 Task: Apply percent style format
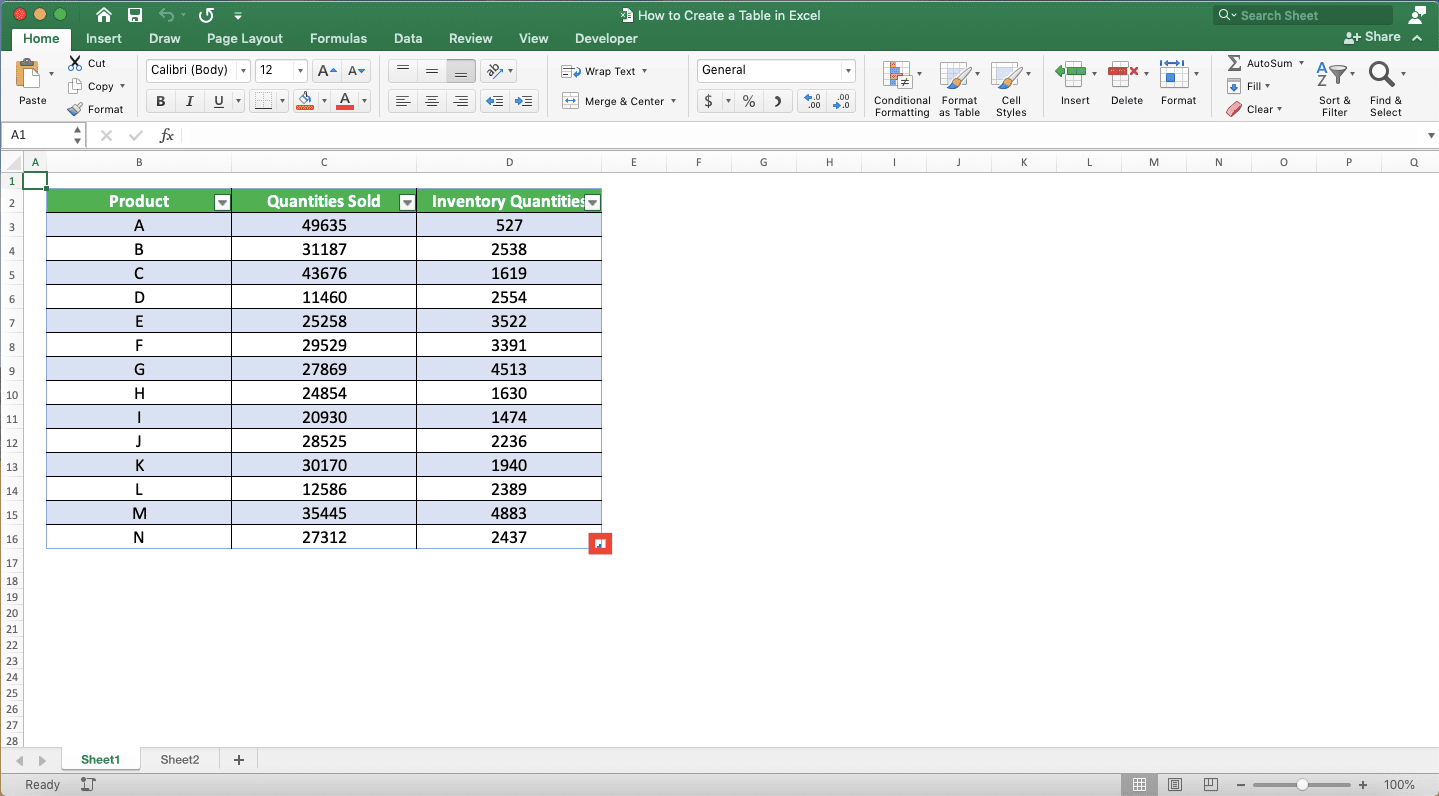[x=749, y=101]
